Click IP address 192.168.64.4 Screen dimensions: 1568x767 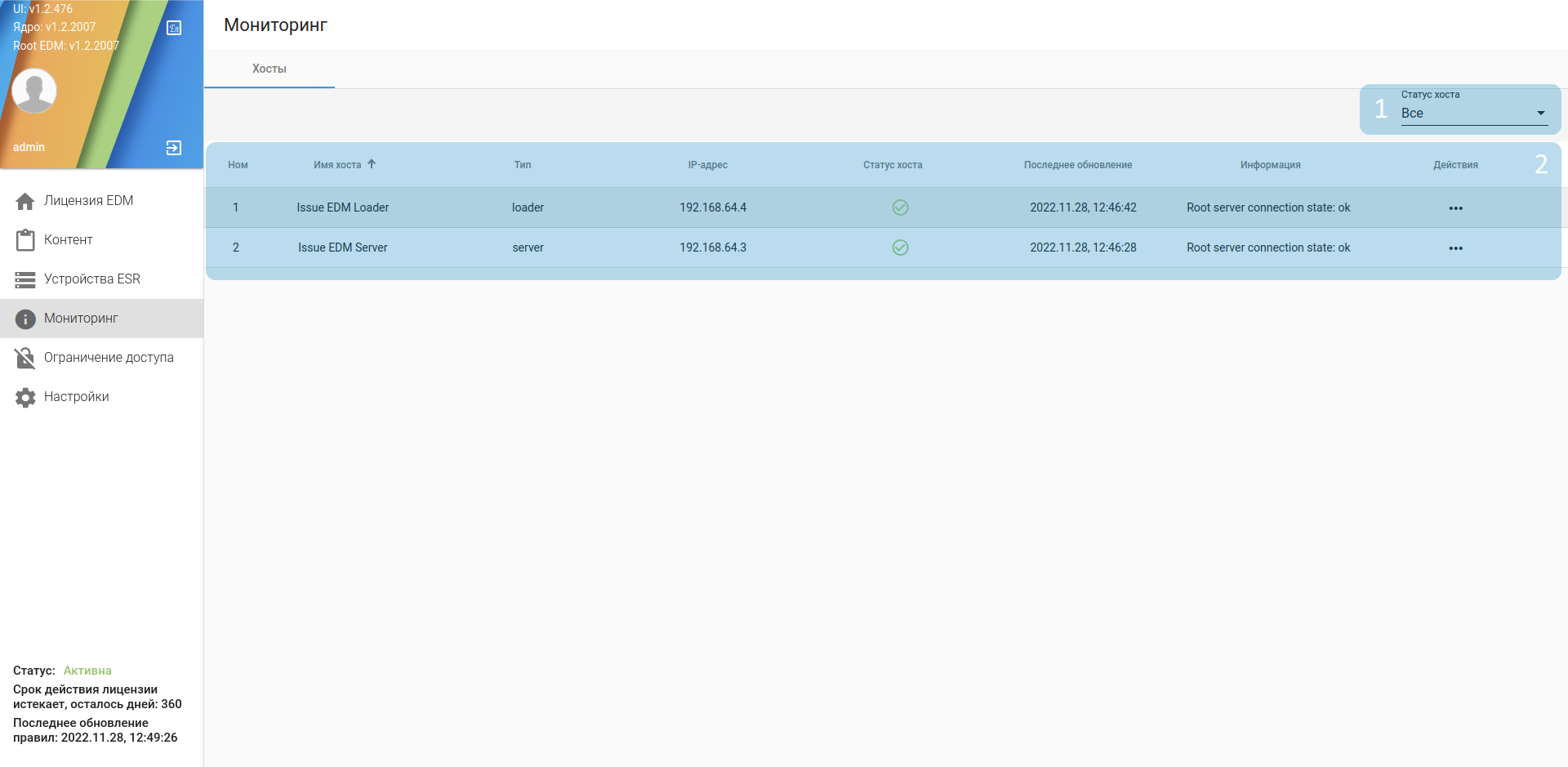coord(713,207)
